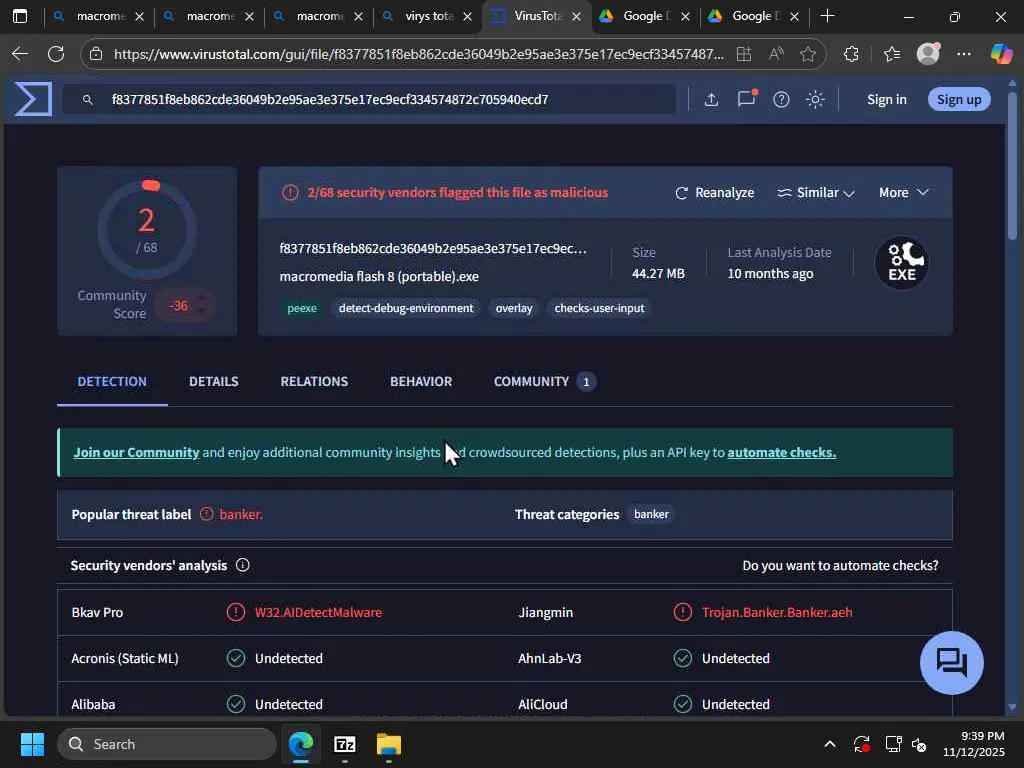Open the Join our Community link

click(x=136, y=453)
